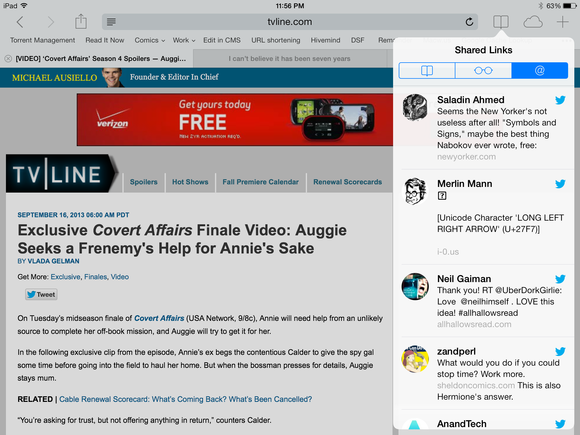Open Hivemind bookmark
580x435 pixels.
pos(325,40)
